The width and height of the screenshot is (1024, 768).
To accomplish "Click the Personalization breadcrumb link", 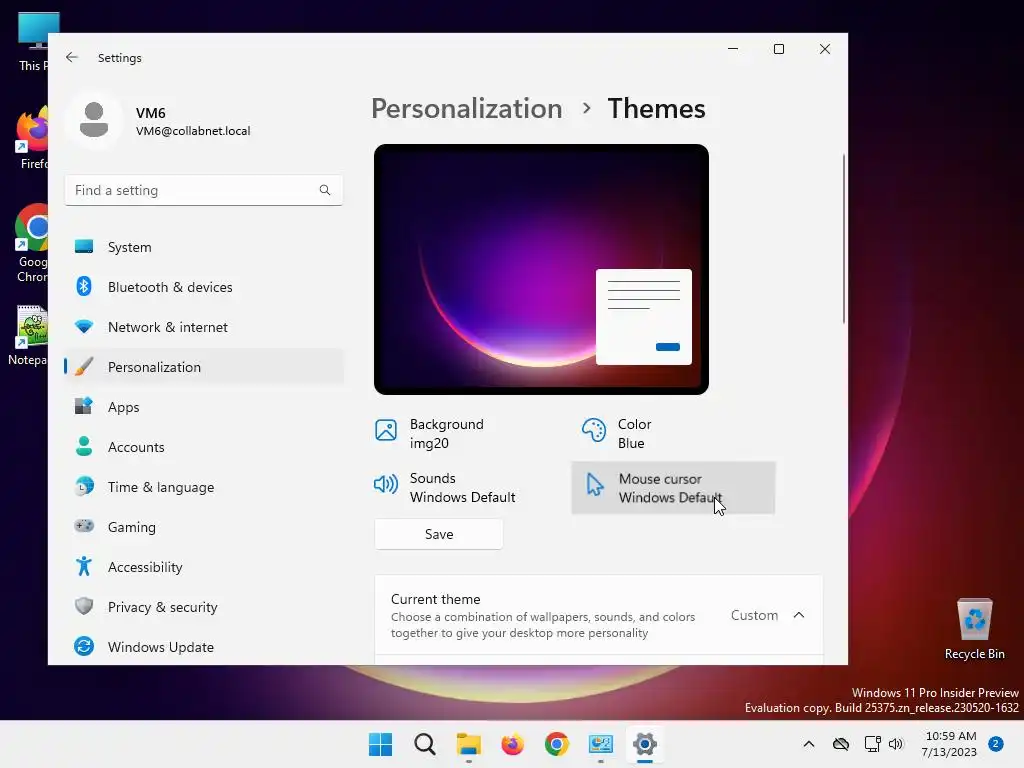I will point(466,108).
